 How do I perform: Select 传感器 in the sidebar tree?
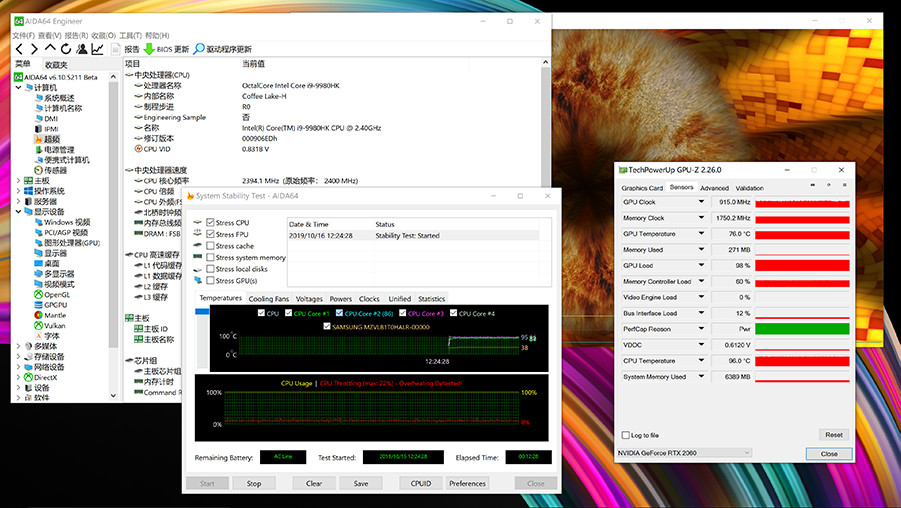[56, 170]
